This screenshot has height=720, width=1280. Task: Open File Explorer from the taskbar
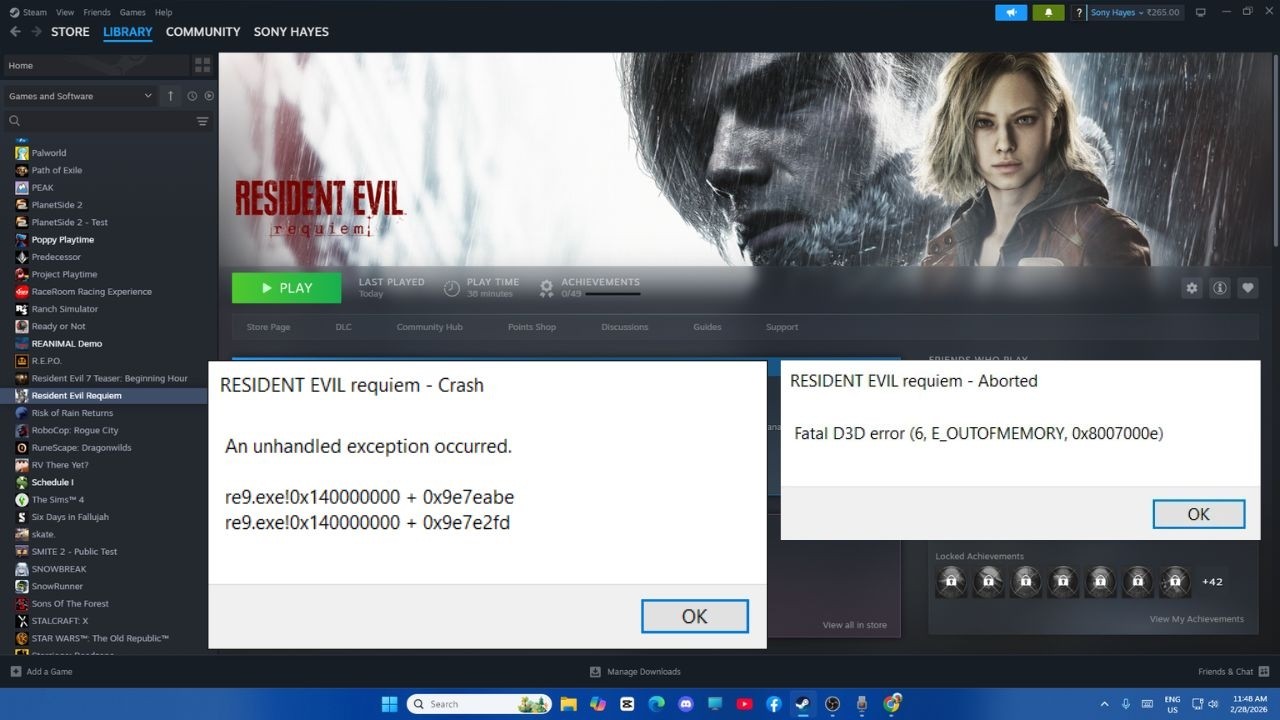568,704
